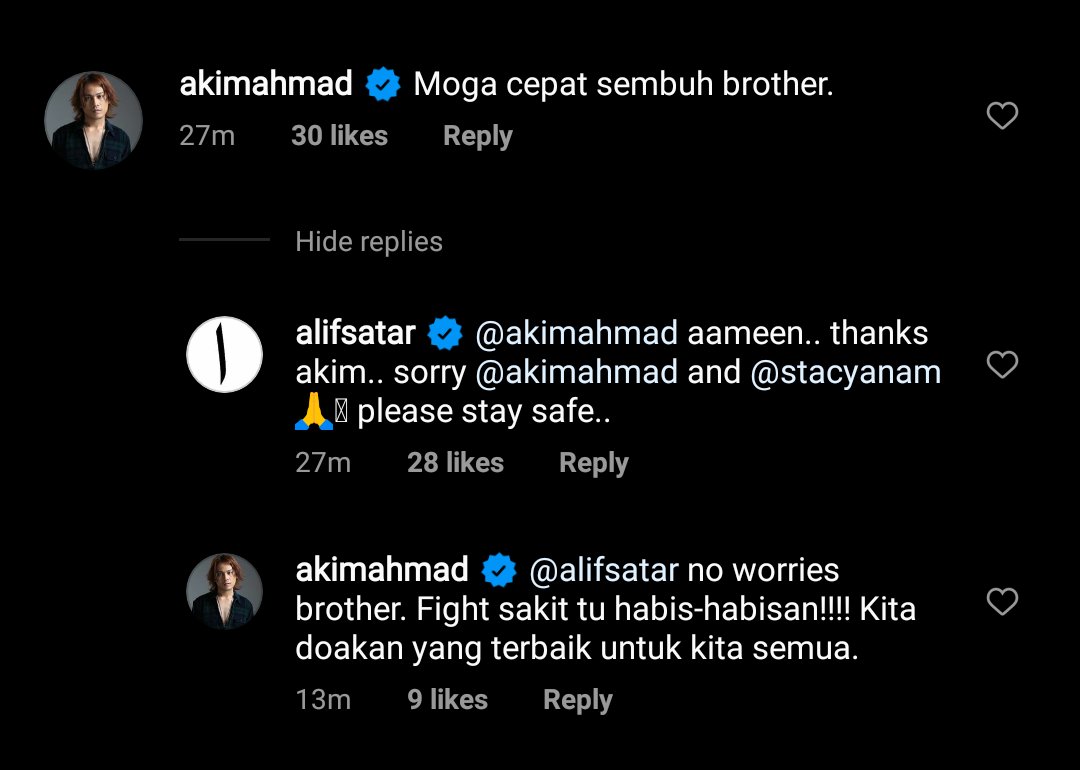1080x770 pixels.
Task: Tap the heart on akimahmad's last reply
Action: tap(1002, 601)
